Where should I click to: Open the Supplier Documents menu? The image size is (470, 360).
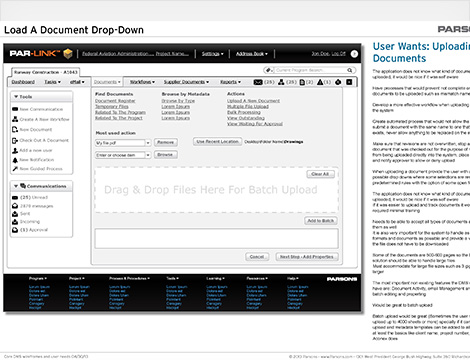pos(186,82)
